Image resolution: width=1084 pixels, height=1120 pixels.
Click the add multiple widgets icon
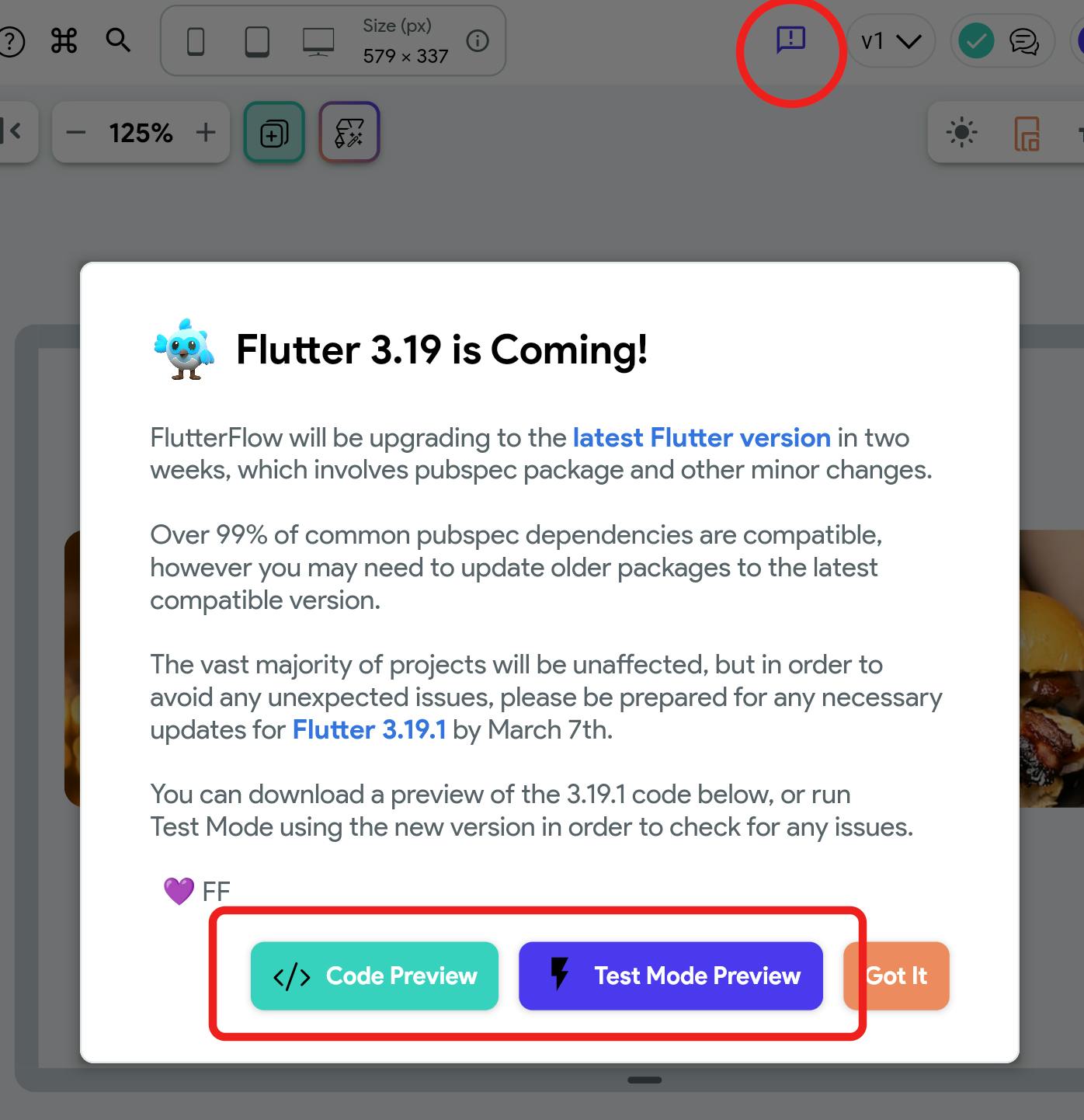274,133
